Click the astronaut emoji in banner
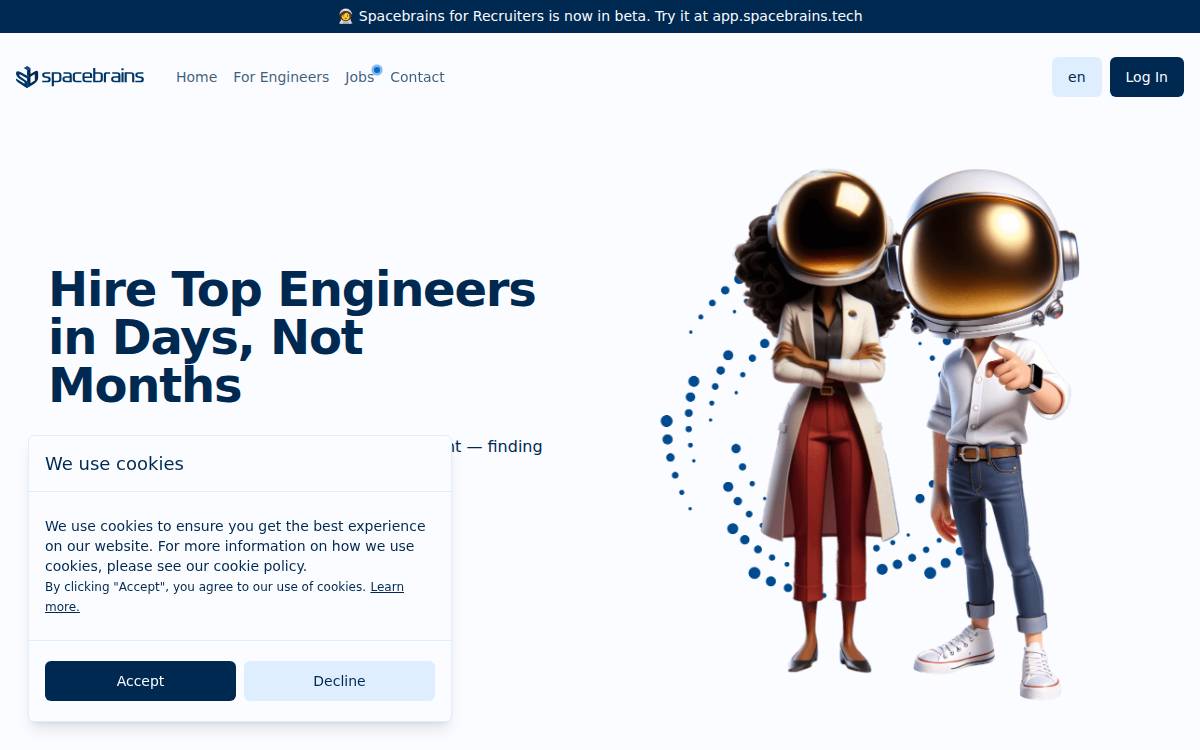The height and width of the screenshot is (750, 1200). coord(346,16)
